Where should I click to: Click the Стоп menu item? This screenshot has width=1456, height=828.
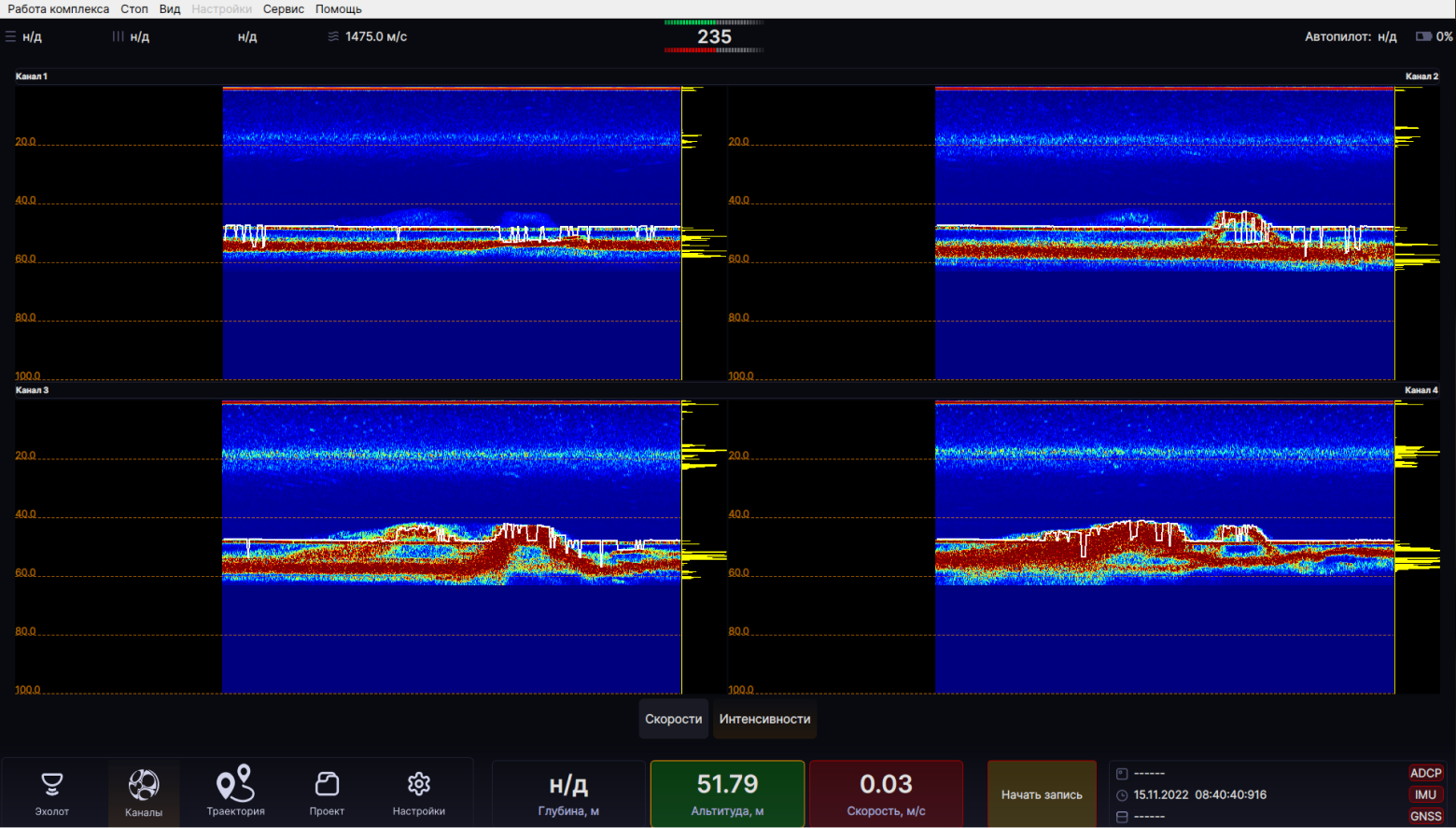tap(133, 8)
